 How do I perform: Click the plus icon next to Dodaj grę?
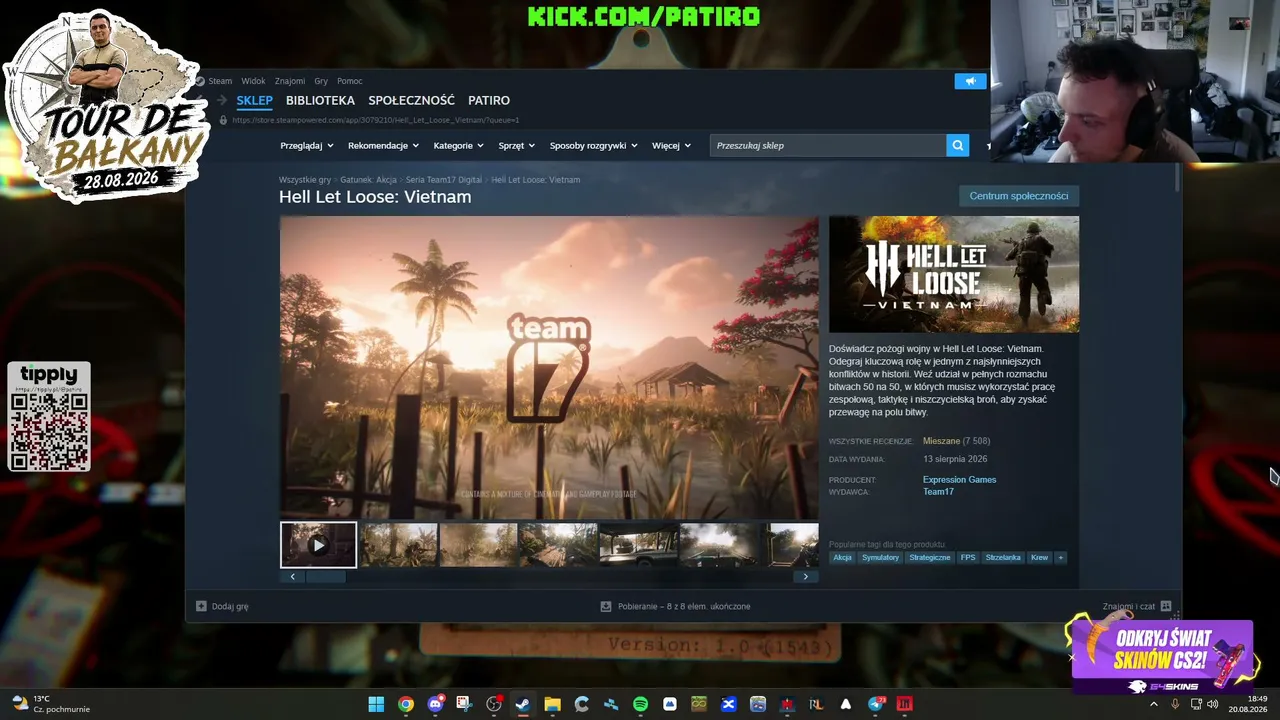coord(201,606)
